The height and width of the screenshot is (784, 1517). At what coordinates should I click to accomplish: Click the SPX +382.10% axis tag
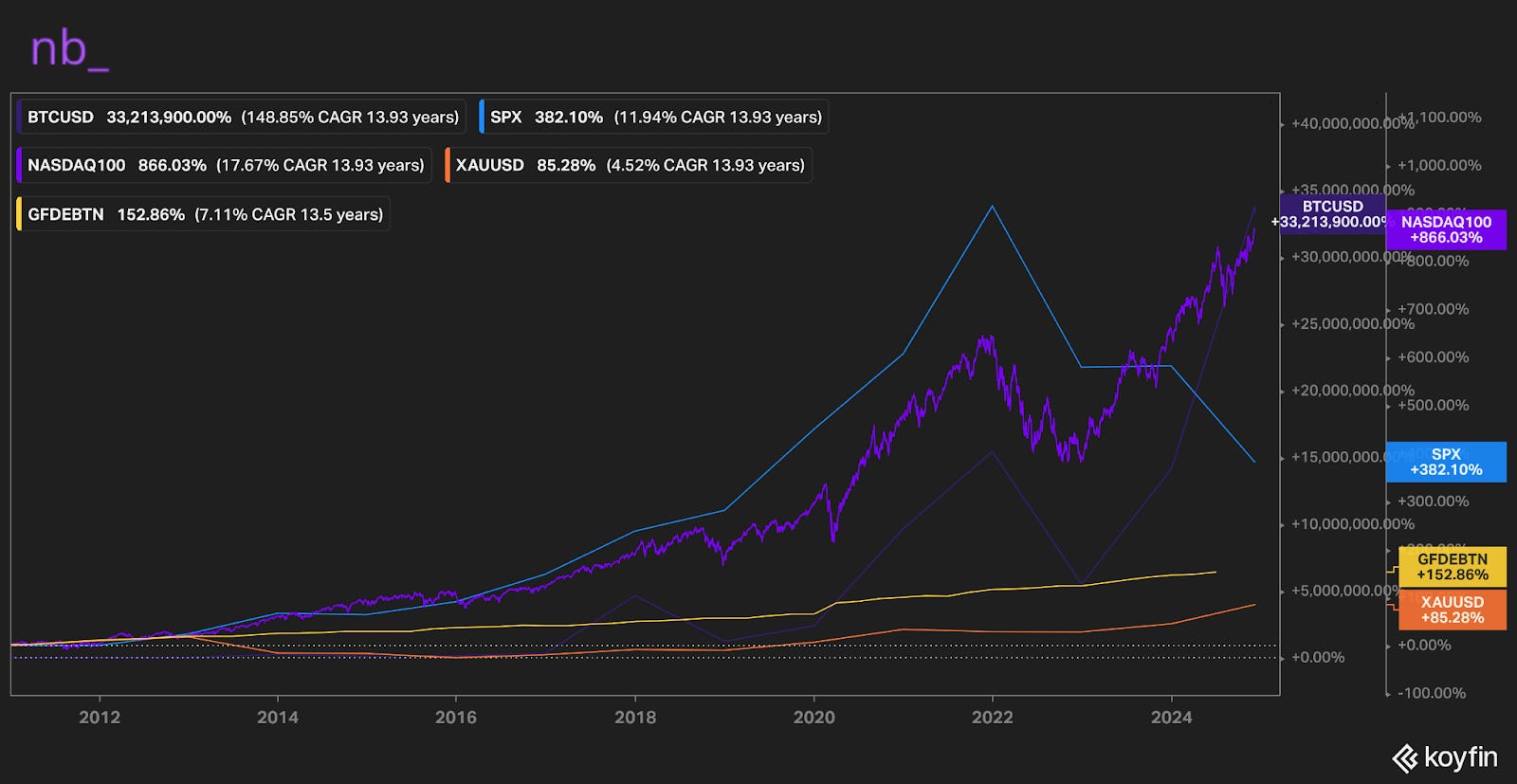click(1446, 462)
